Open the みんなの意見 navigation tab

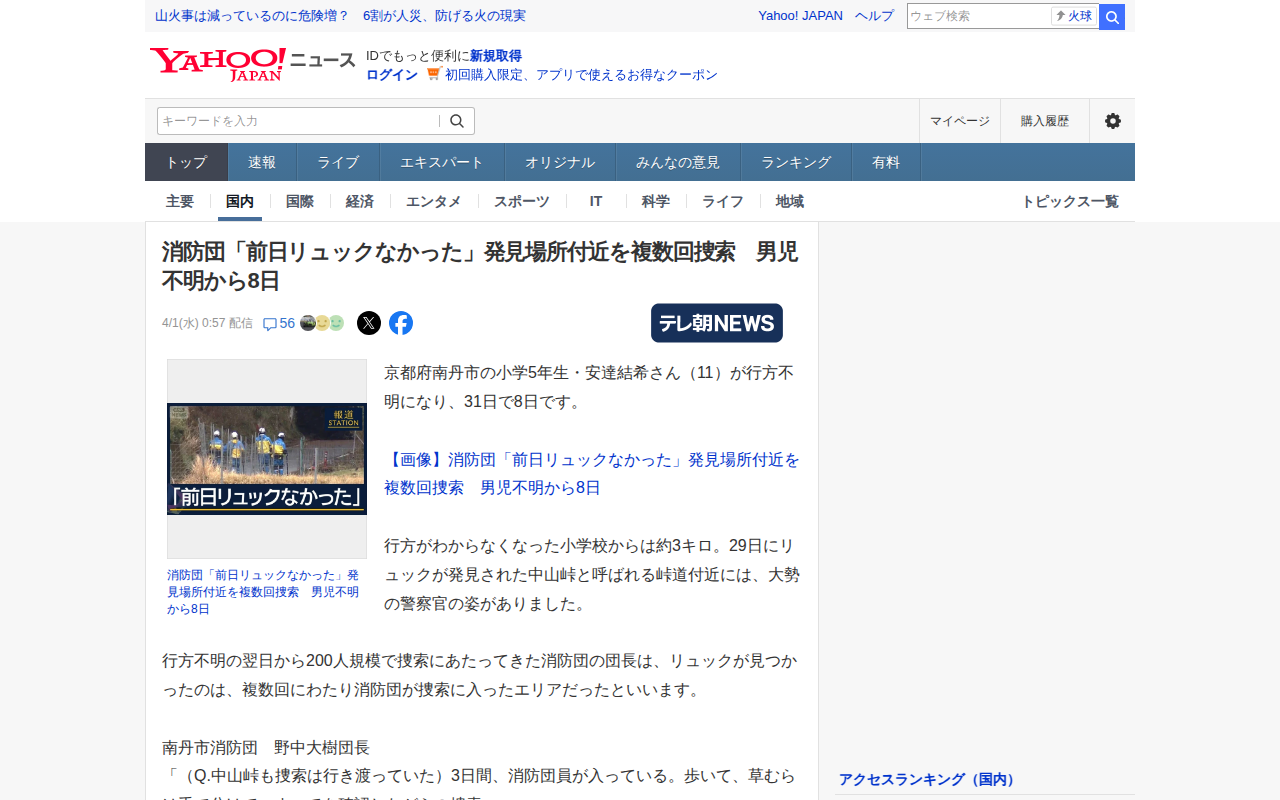tap(678, 162)
